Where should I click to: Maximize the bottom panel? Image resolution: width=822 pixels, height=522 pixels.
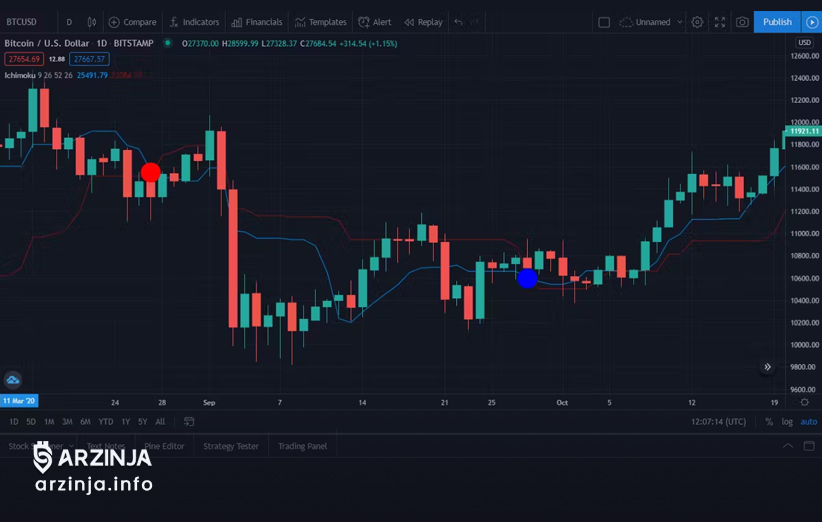point(809,446)
